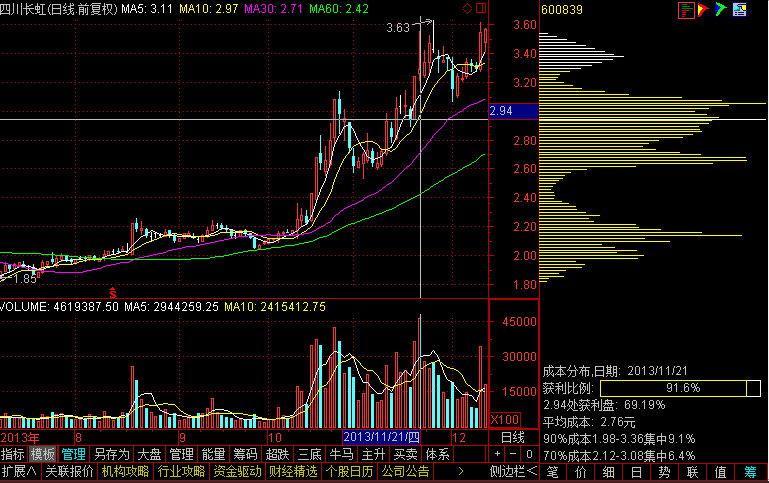Image resolution: width=769 pixels, height=483 pixels.
Task: Click the plus zoom button below volume chart
Action: coord(498,453)
